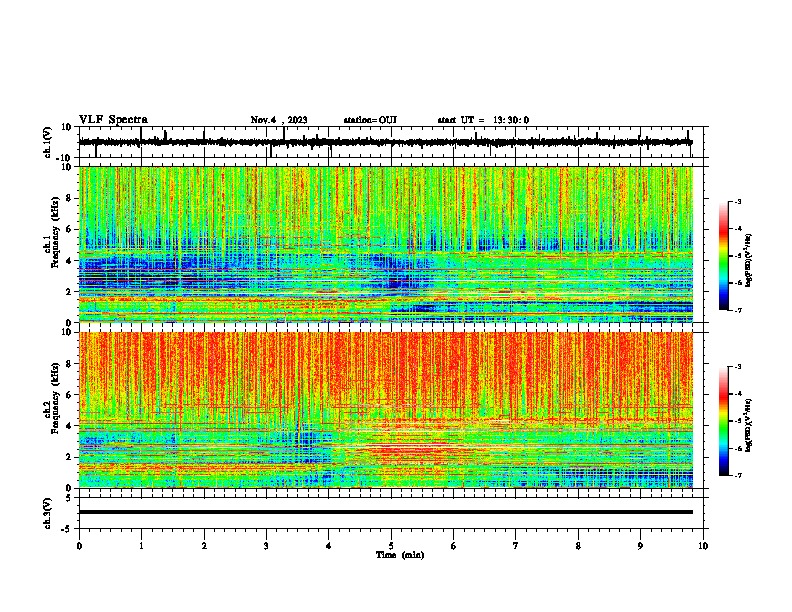The height and width of the screenshot is (612, 792).
Task: Click the ch.2 color bar '-7' label
Action: click(737, 476)
